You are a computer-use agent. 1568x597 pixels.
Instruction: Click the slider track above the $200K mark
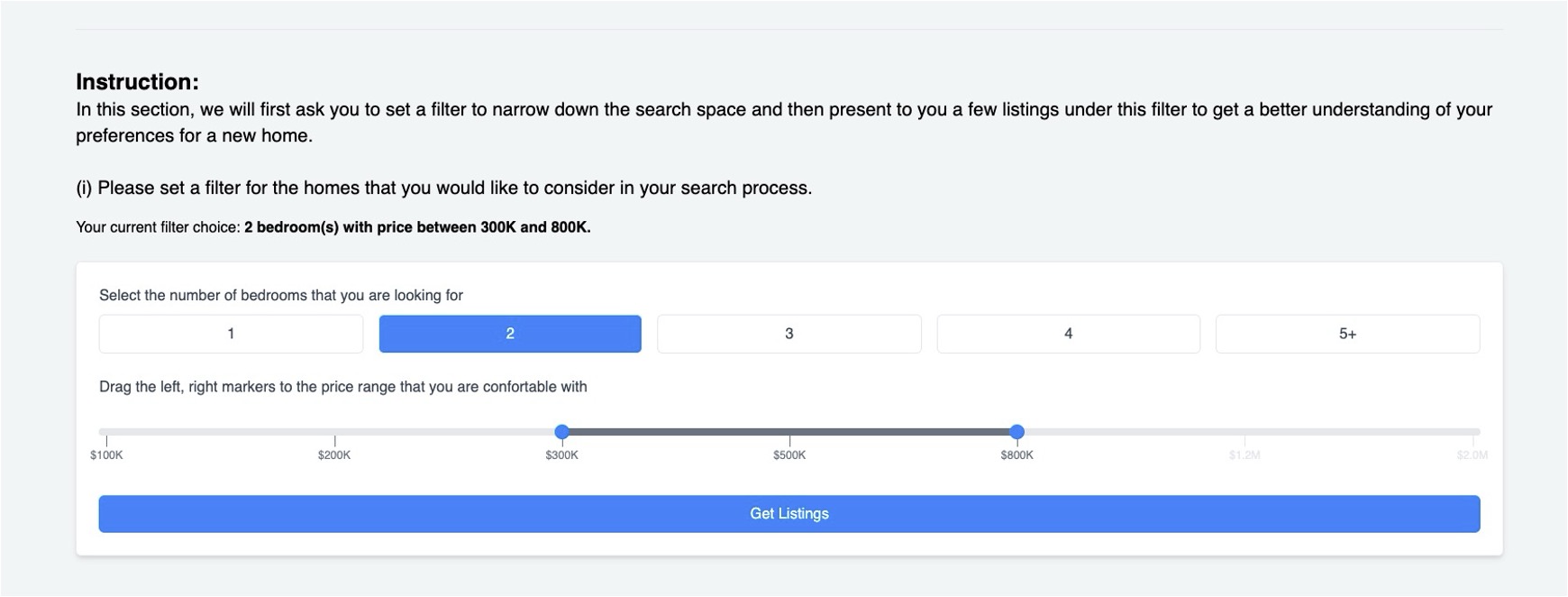(334, 432)
